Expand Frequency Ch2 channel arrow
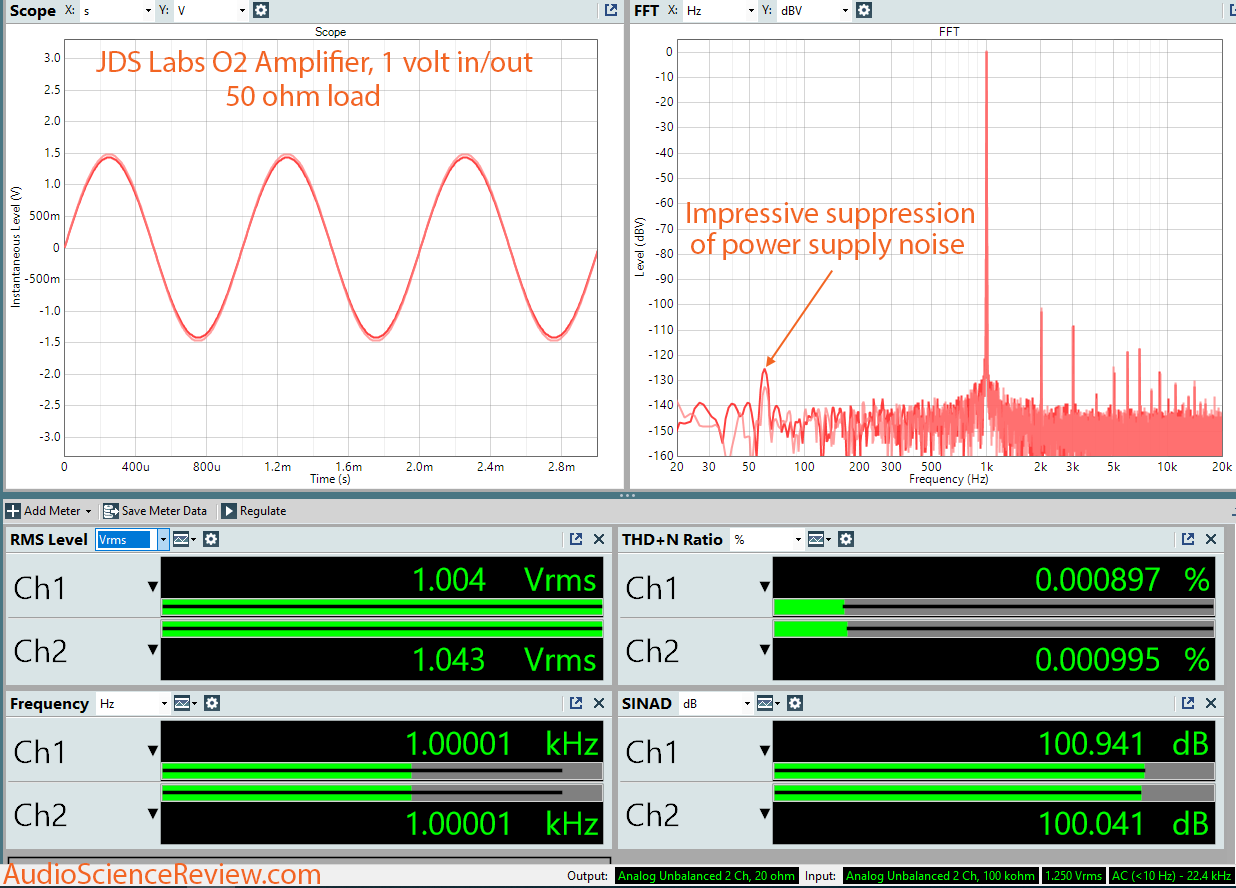The height and width of the screenshot is (888, 1236). coord(153,814)
